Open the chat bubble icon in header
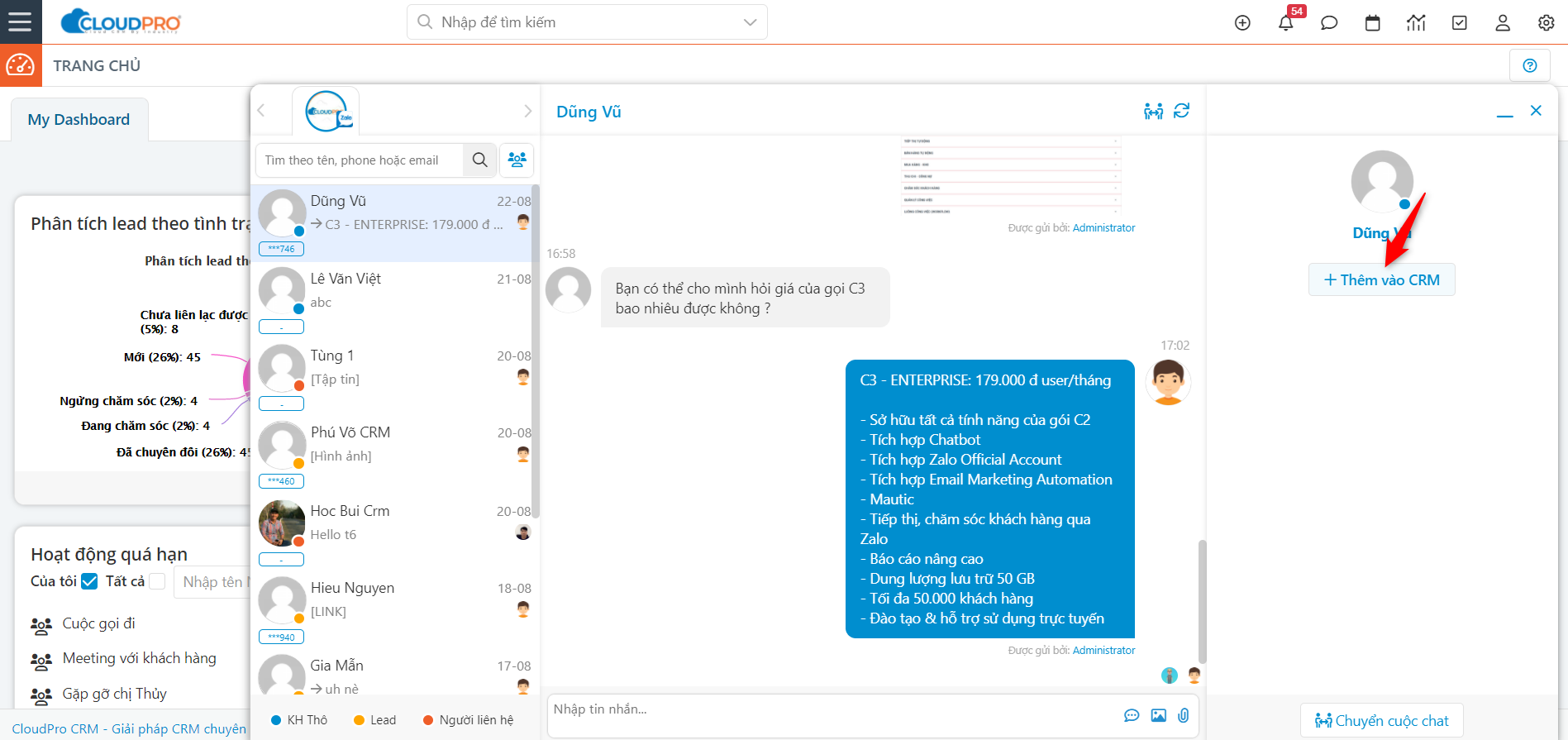The width and height of the screenshot is (1568, 740). (1329, 23)
